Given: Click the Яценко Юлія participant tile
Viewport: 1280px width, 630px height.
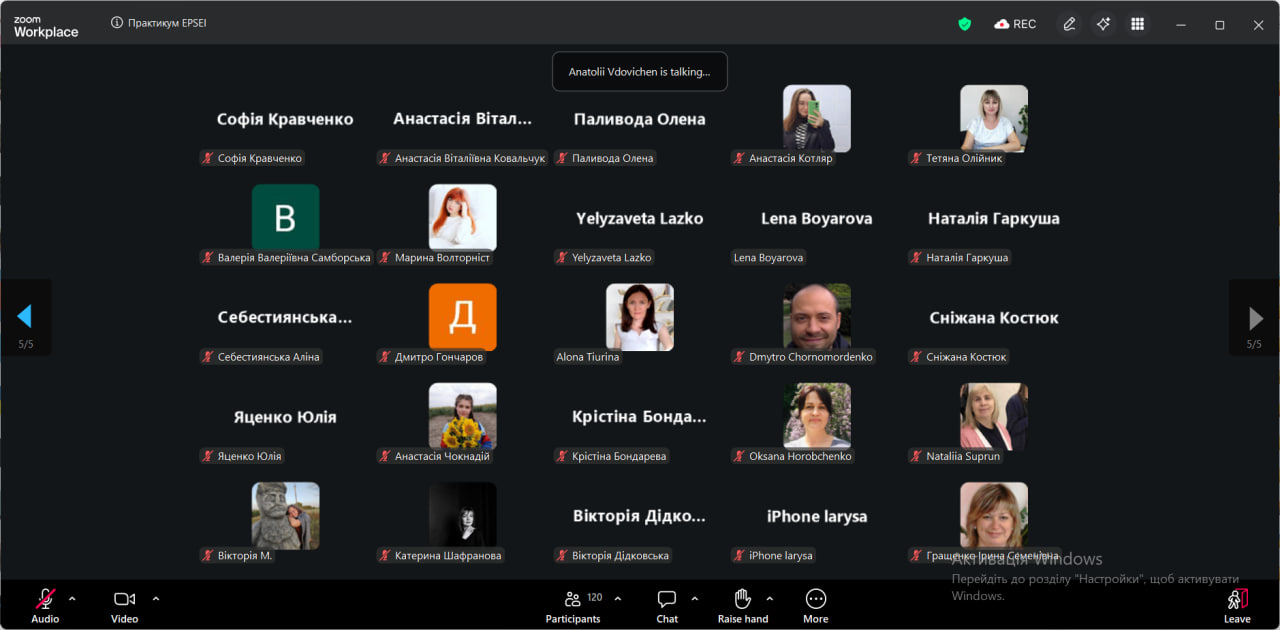Looking at the screenshot, I should [x=285, y=417].
